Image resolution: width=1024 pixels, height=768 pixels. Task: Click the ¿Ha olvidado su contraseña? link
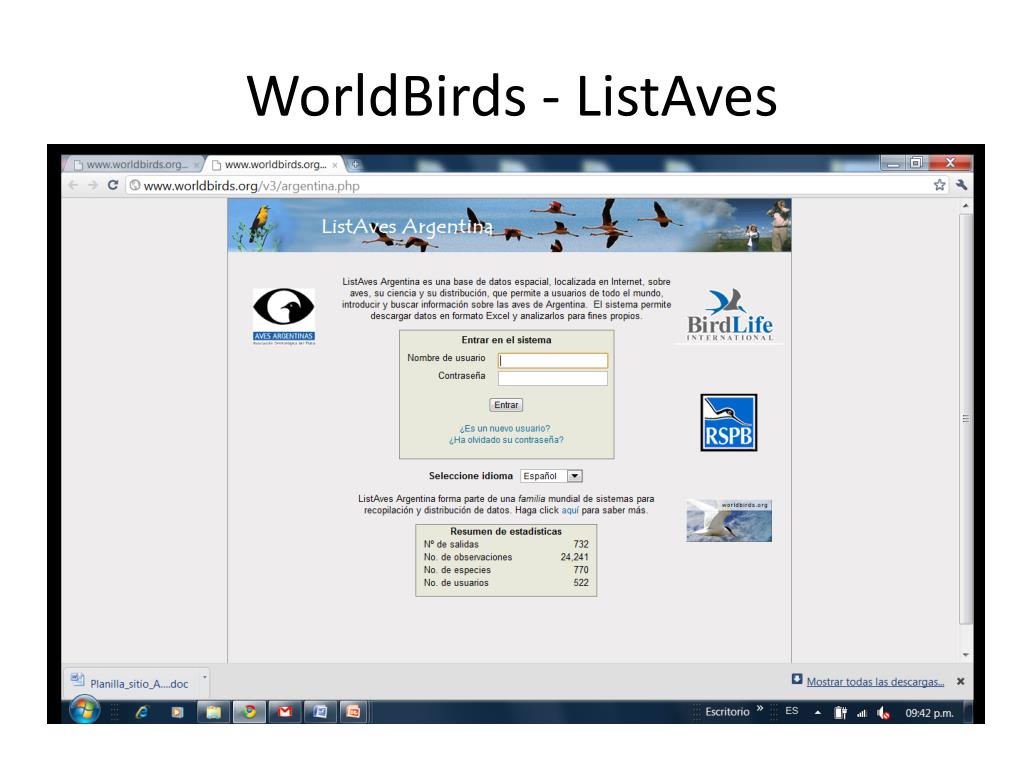pyautogui.click(x=506, y=440)
